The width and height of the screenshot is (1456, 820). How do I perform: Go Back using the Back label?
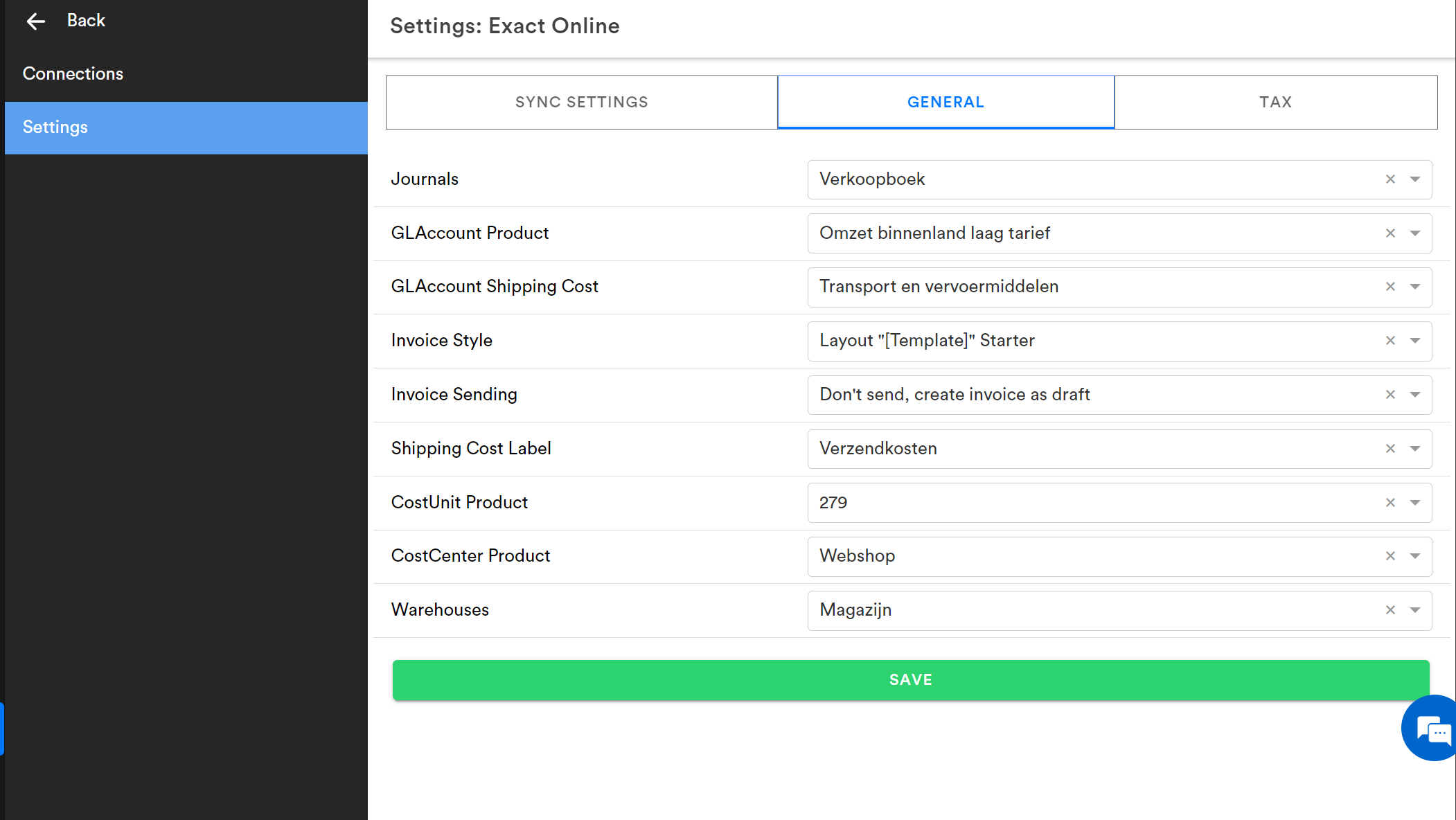click(x=86, y=21)
